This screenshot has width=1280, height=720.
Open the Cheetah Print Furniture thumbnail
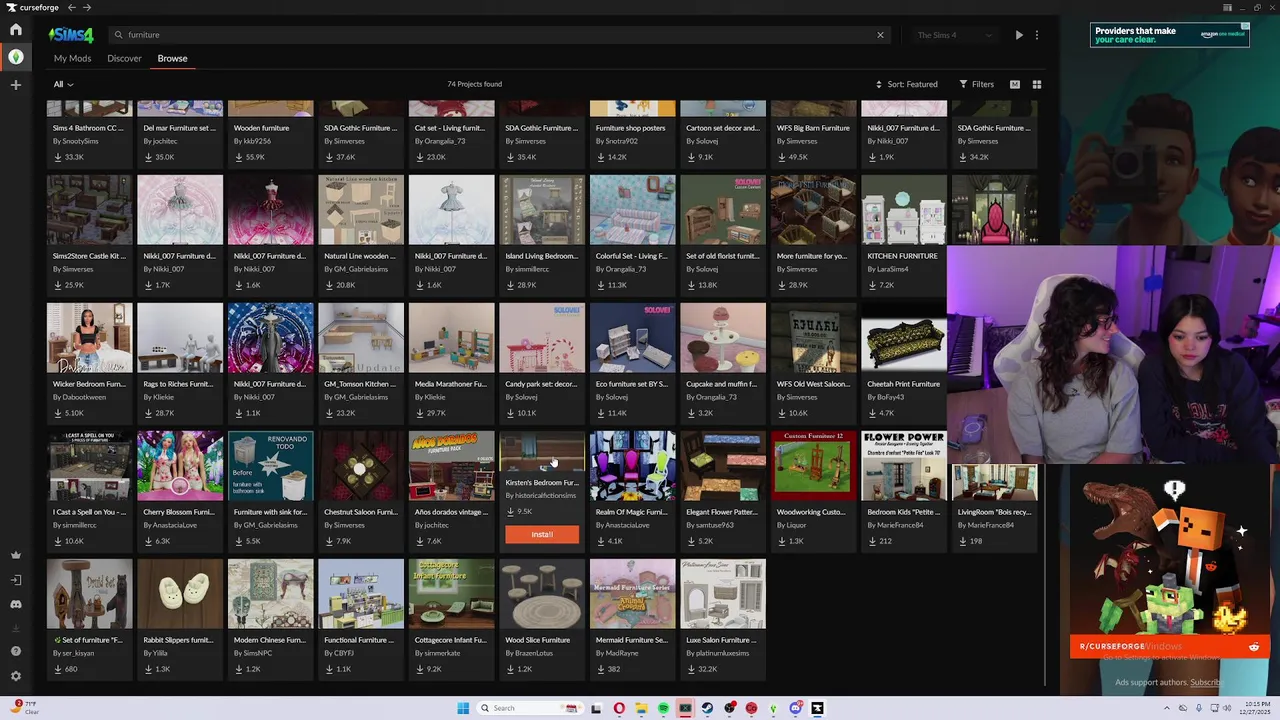(904, 339)
